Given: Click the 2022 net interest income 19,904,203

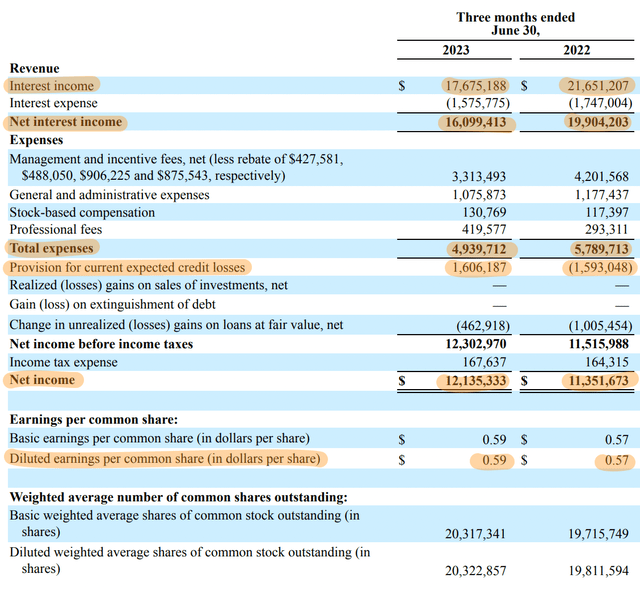Looking at the screenshot, I should [x=598, y=122].
